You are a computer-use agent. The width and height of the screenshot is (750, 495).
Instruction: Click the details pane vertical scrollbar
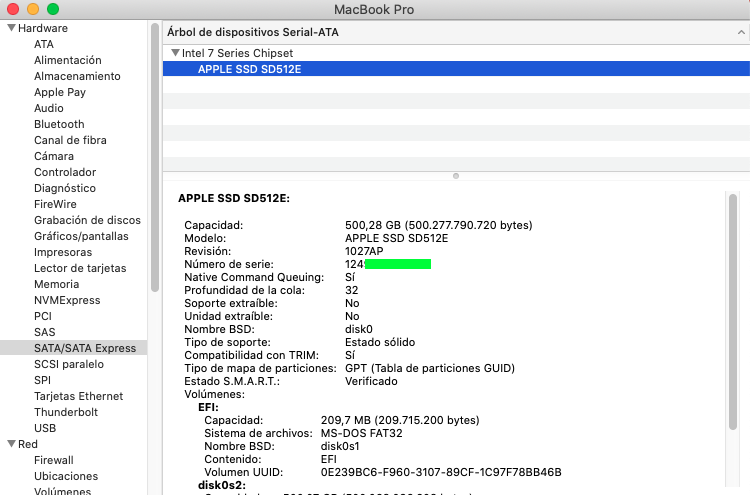tap(733, 311)
